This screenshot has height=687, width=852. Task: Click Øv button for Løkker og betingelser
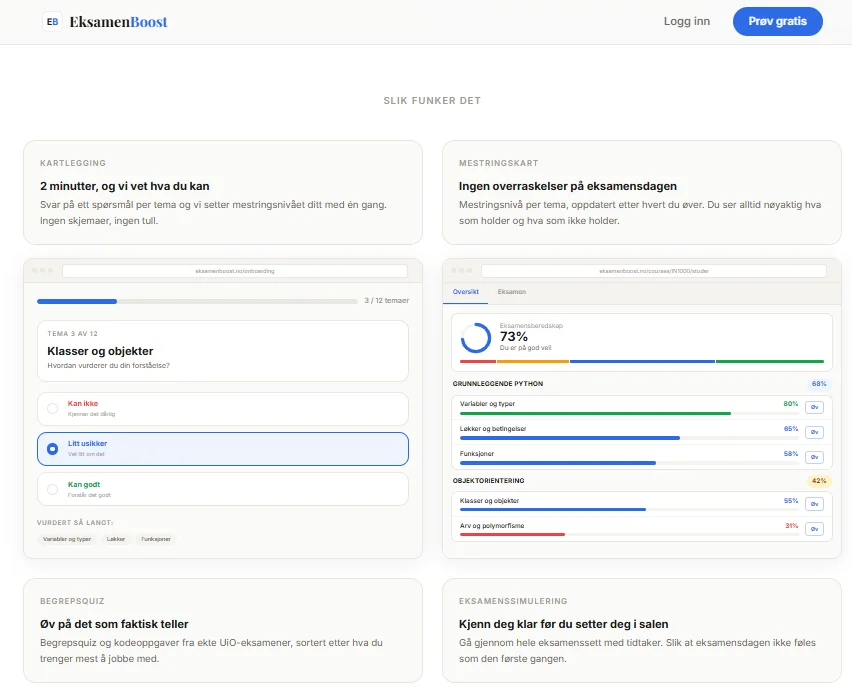(x=814, y=432)
